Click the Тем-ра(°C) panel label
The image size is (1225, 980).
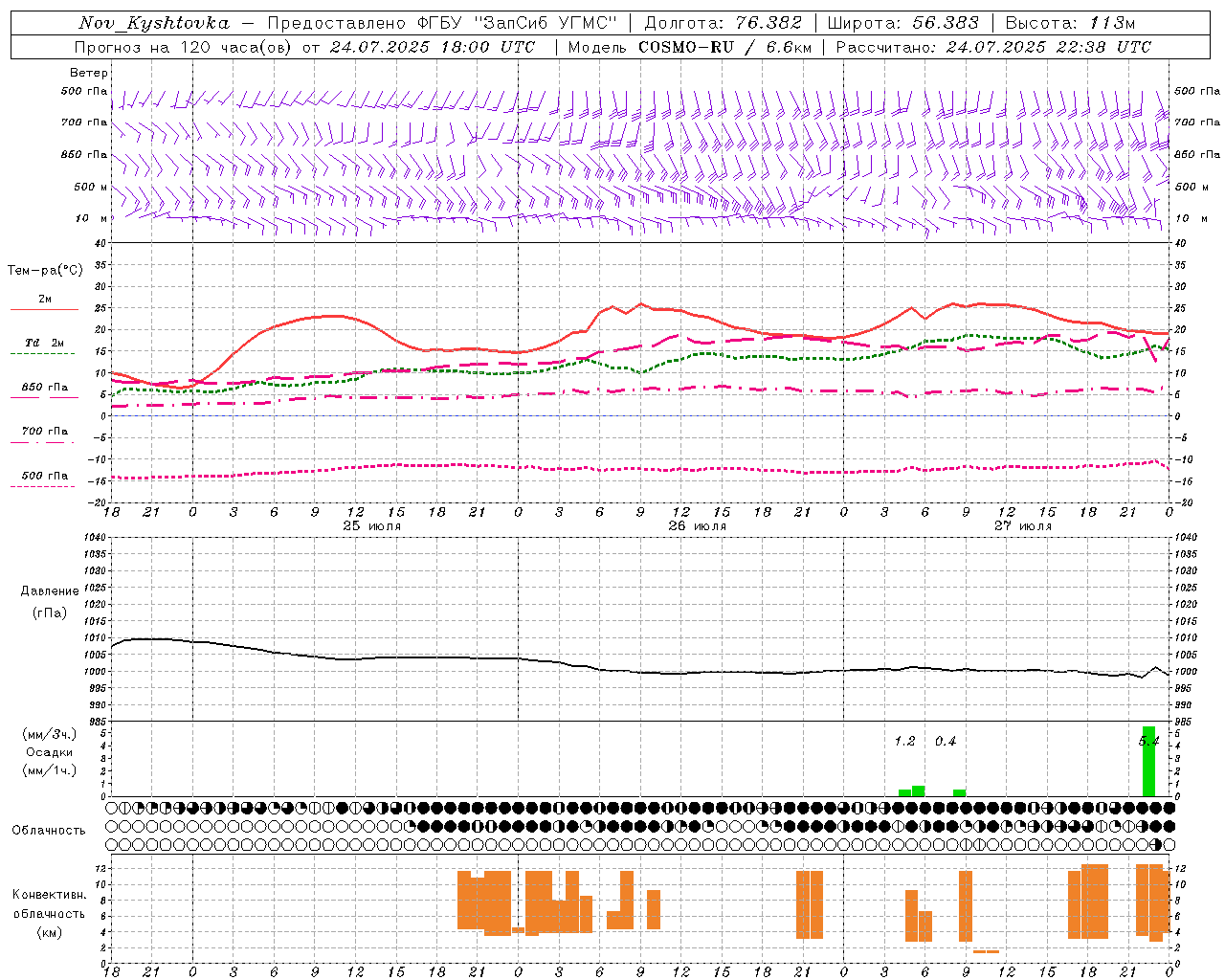pos(45,271)
